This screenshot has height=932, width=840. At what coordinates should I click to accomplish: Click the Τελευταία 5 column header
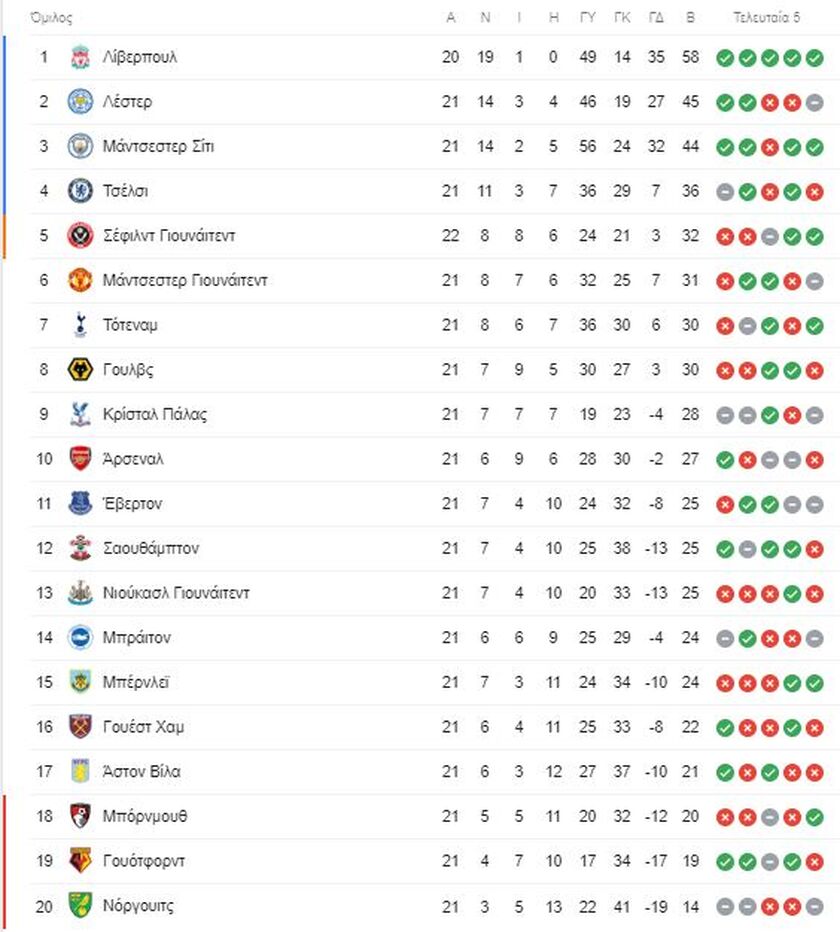point(766,18)
